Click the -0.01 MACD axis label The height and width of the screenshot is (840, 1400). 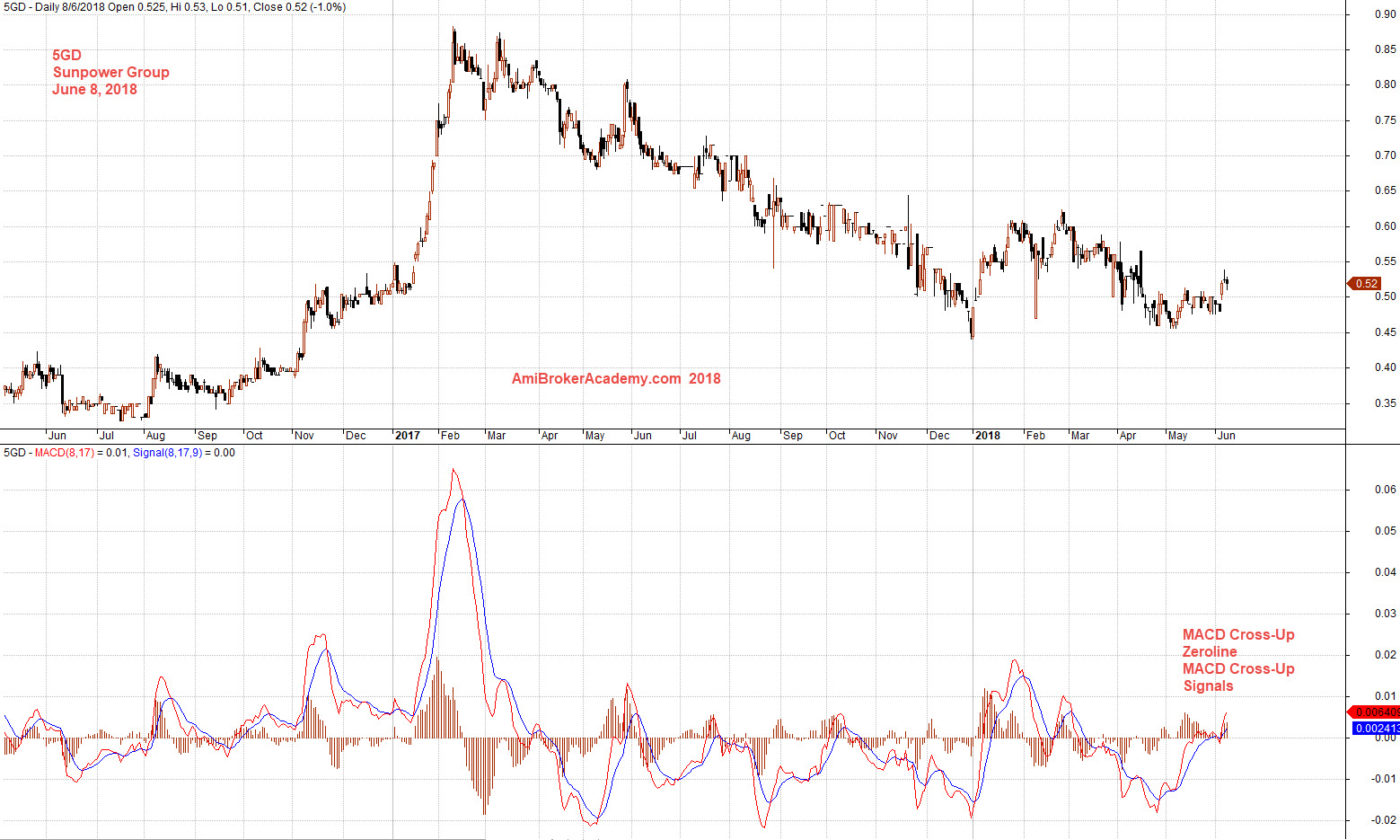pyautogui.click(x=1383, y=779)
